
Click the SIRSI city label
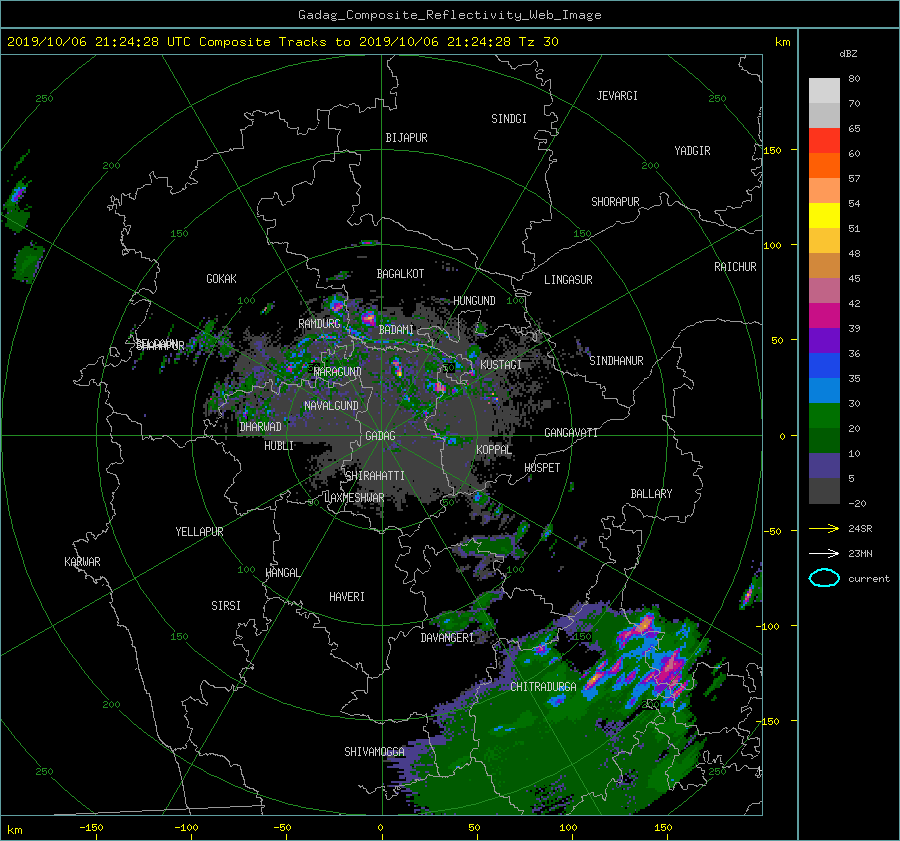[x=226, y=606]
